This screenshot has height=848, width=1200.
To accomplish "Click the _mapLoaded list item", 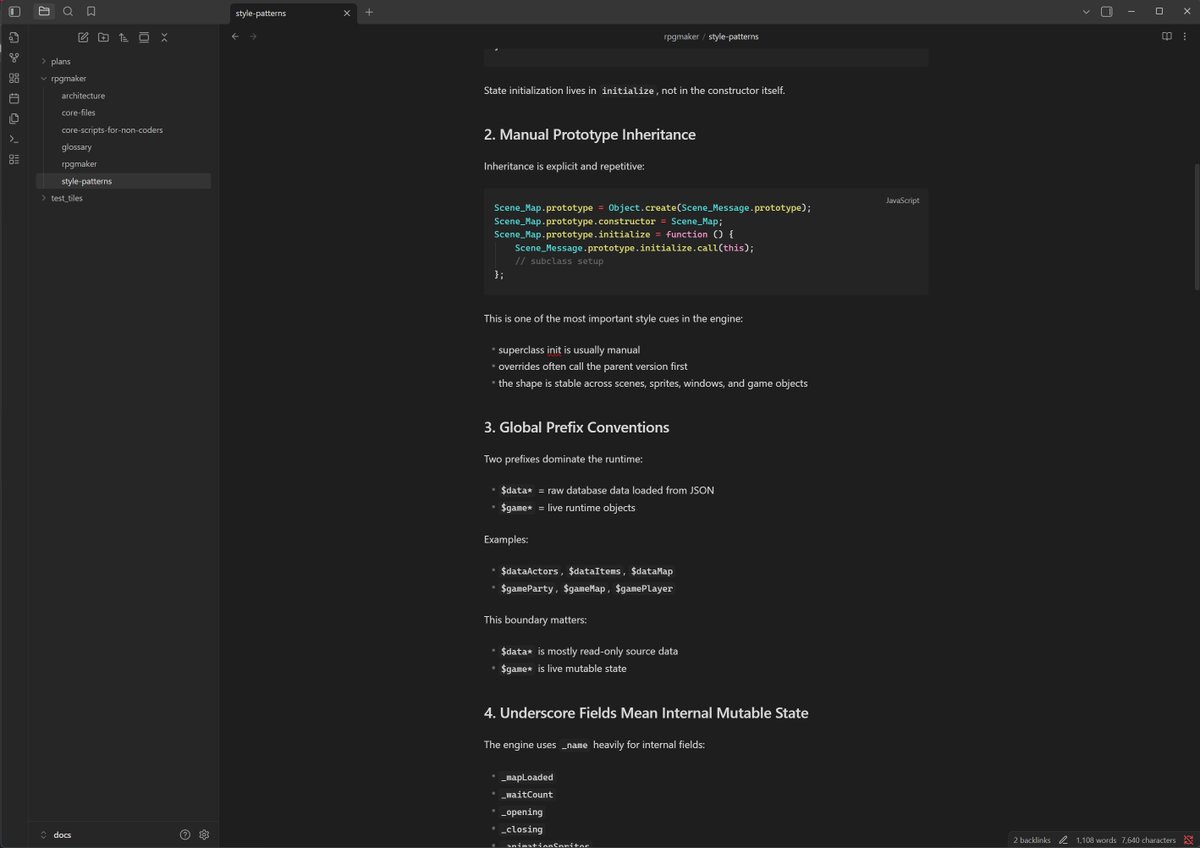I will (527, 777).
